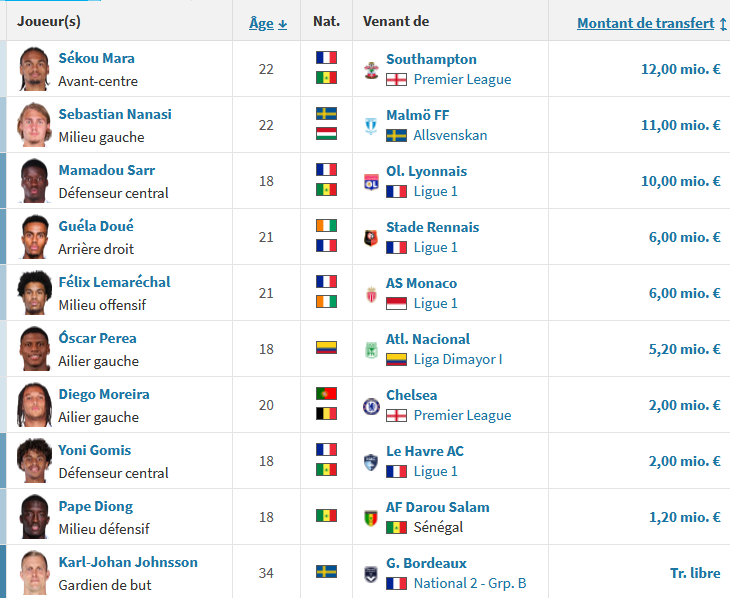
Task: Open Sékou Mara player profile
Action: point(96,58)
